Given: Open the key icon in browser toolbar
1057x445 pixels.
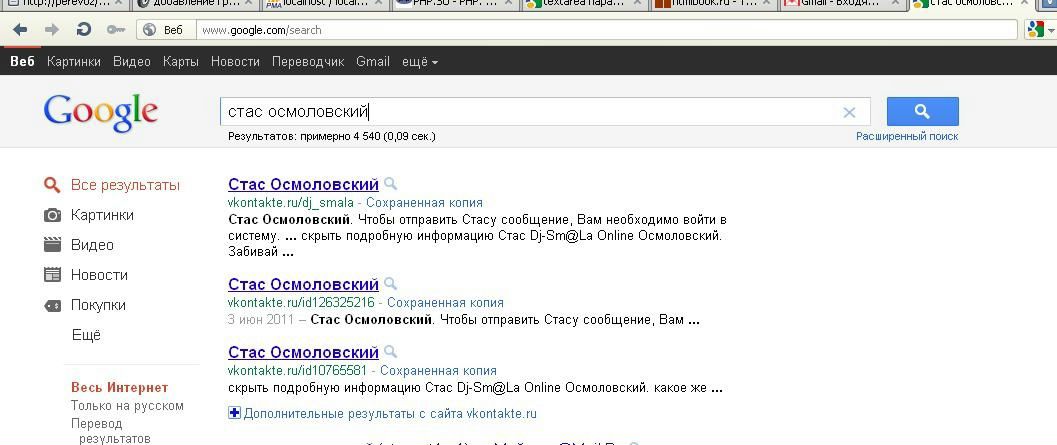Looking at the screenshot, I should [116, 30].
